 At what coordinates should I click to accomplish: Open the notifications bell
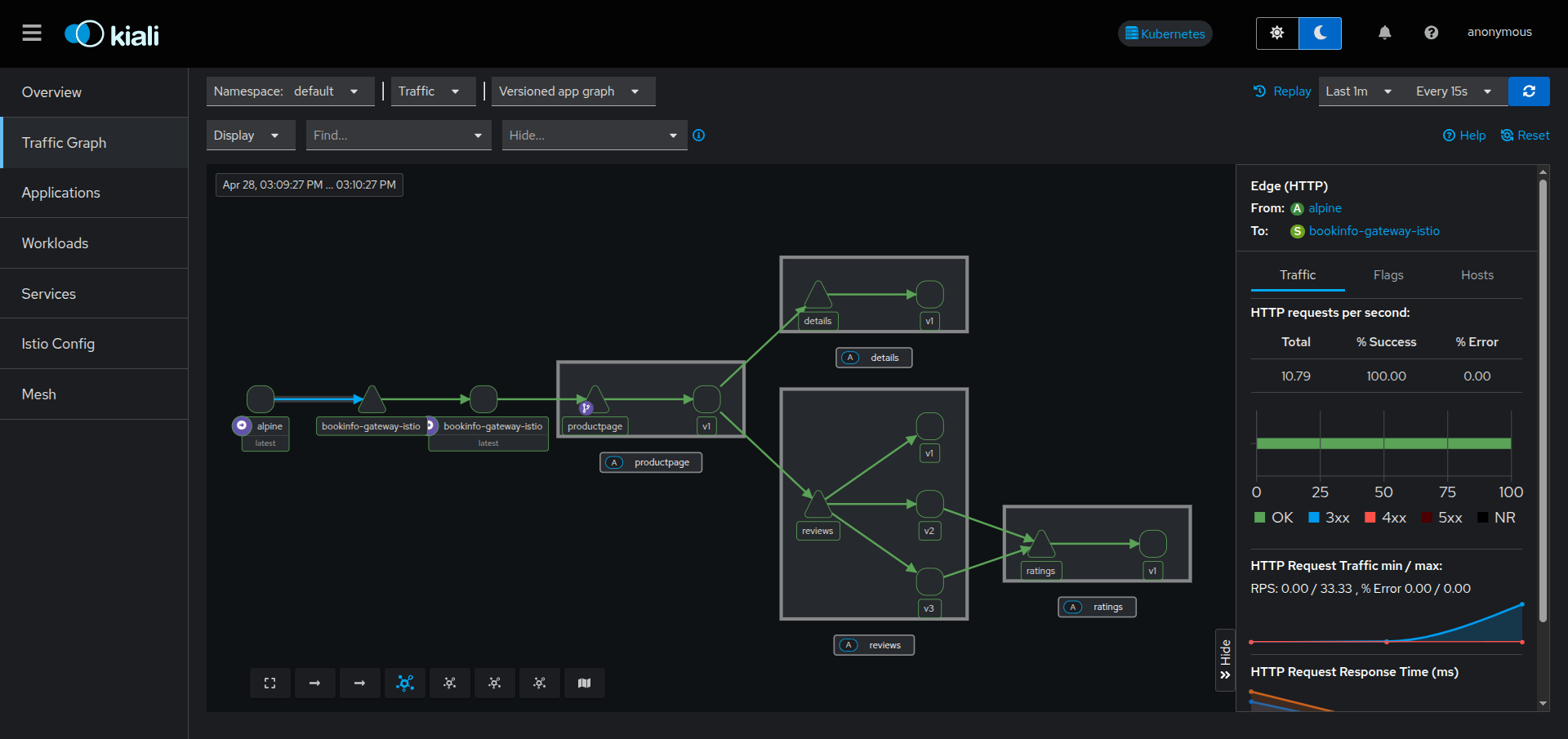(1384, 33)
